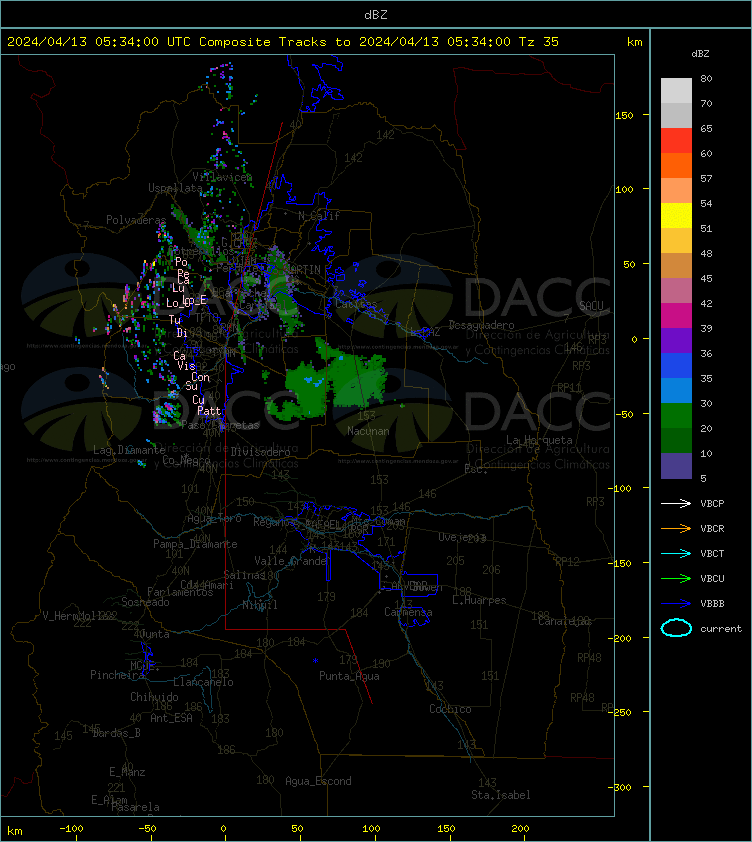This screenshot has height=842, width=752.
Task: Click the -200 tick on right axis
Action: pos(621,637)
